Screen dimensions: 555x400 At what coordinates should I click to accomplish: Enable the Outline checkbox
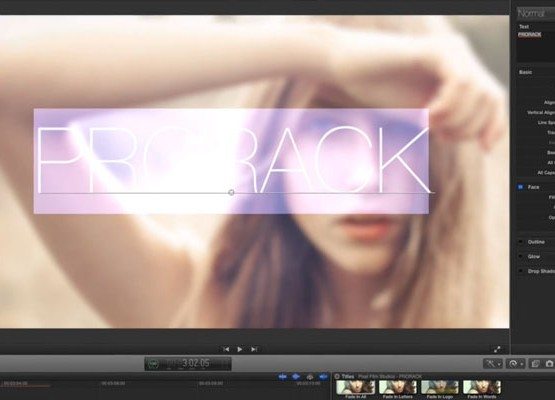520,242
